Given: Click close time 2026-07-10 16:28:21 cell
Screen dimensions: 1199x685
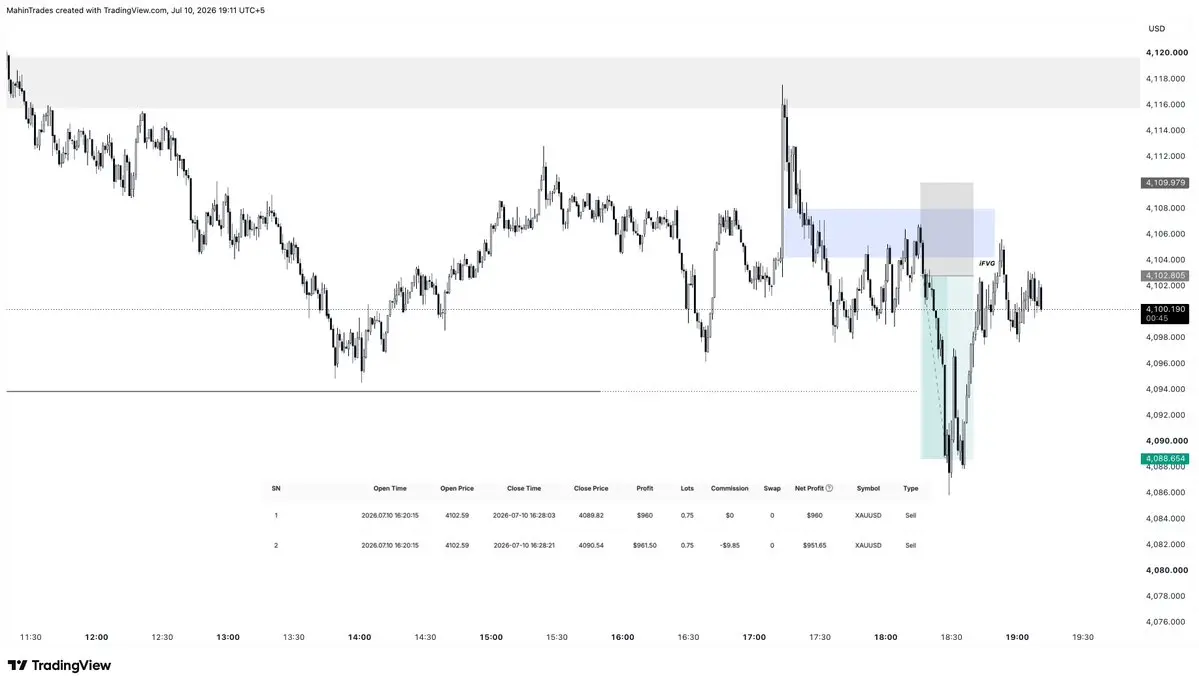Looking at the screenshot, I should click(x=524, y=545).
